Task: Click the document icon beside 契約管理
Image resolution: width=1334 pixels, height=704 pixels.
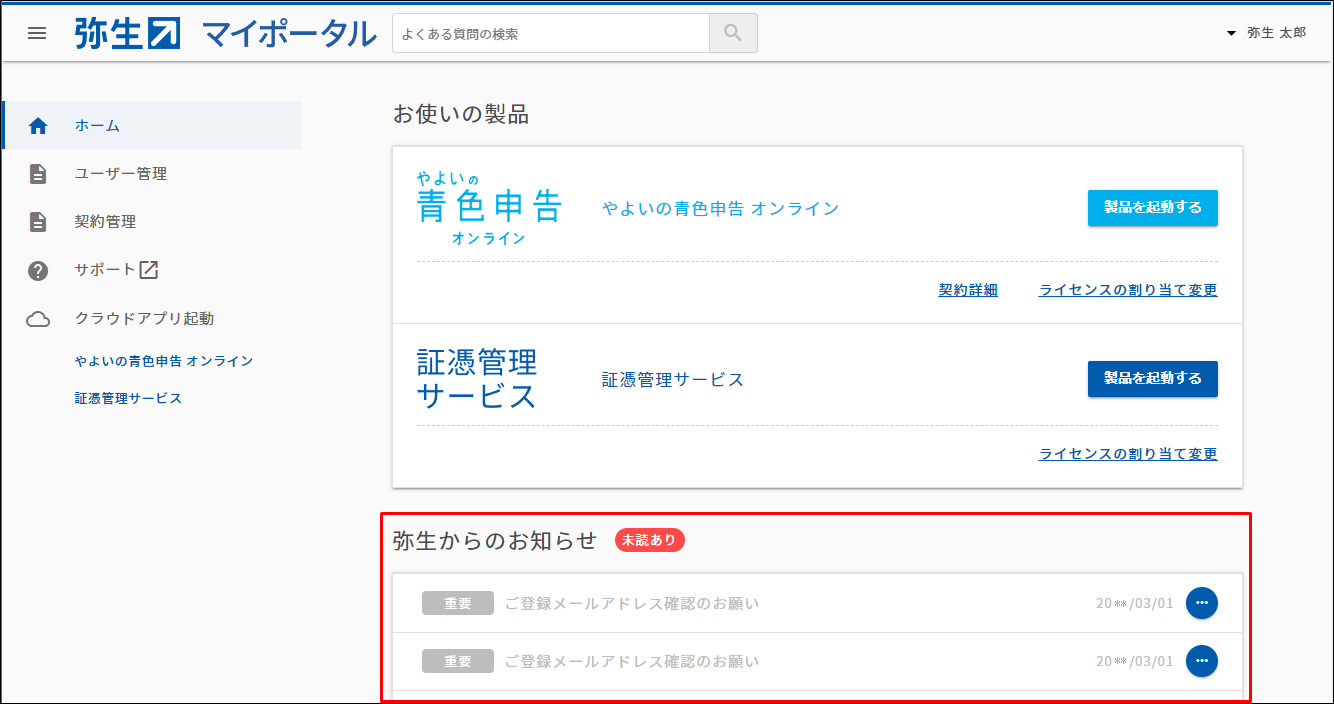Action: pos(38,222)
